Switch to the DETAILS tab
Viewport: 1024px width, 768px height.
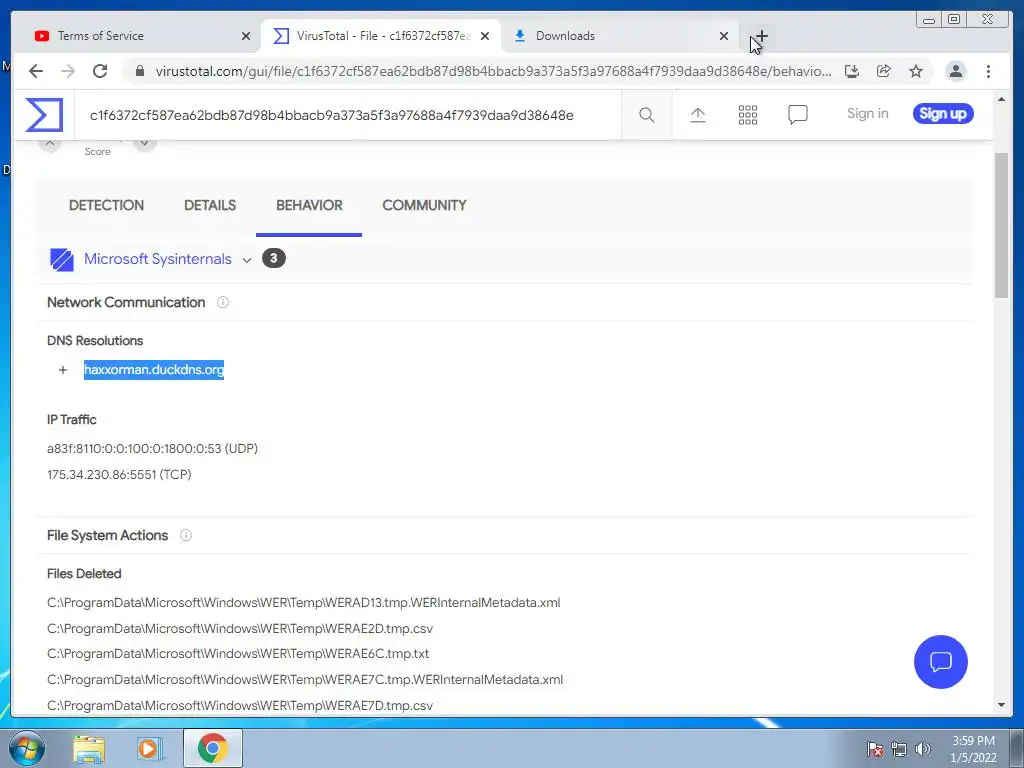(x=210, y=206)
